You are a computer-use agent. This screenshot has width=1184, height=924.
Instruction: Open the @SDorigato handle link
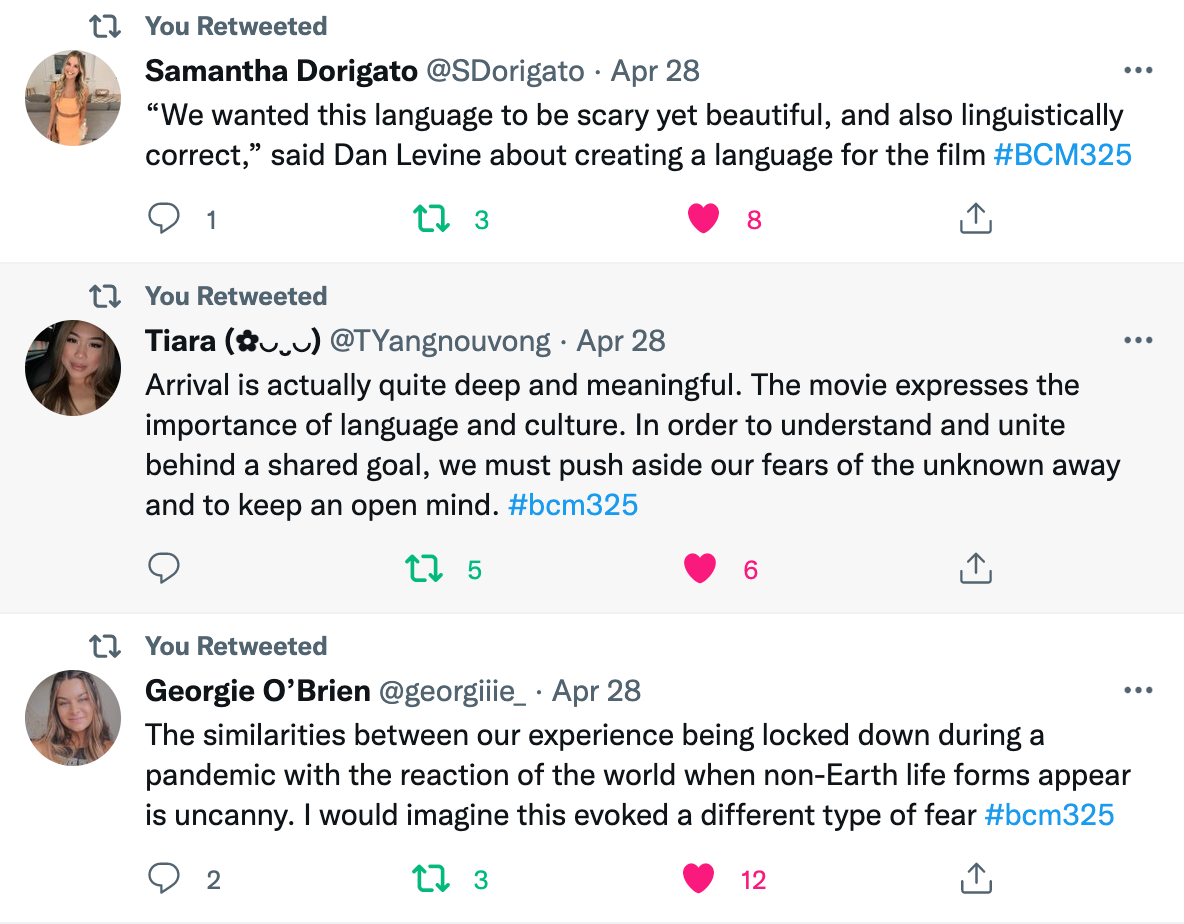[505, 71]
